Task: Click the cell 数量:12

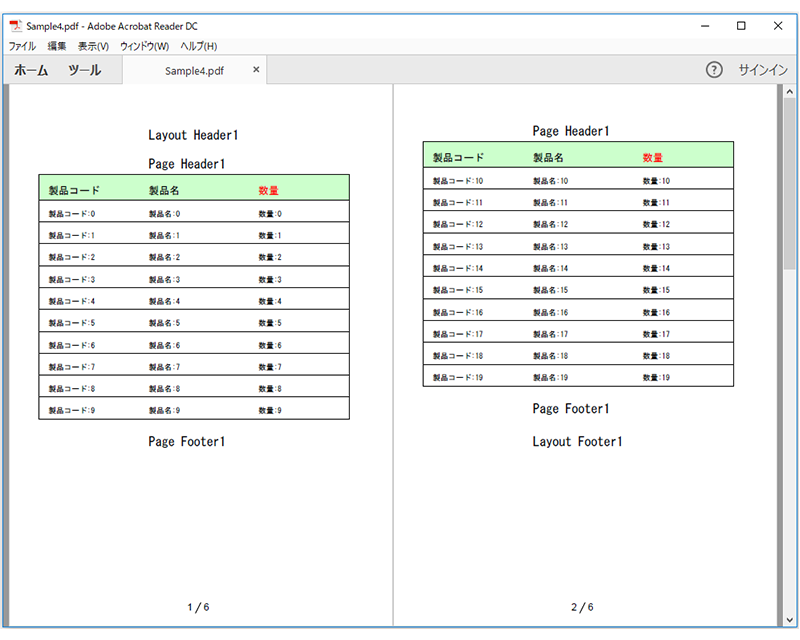Action: click(x=656, y=225)
